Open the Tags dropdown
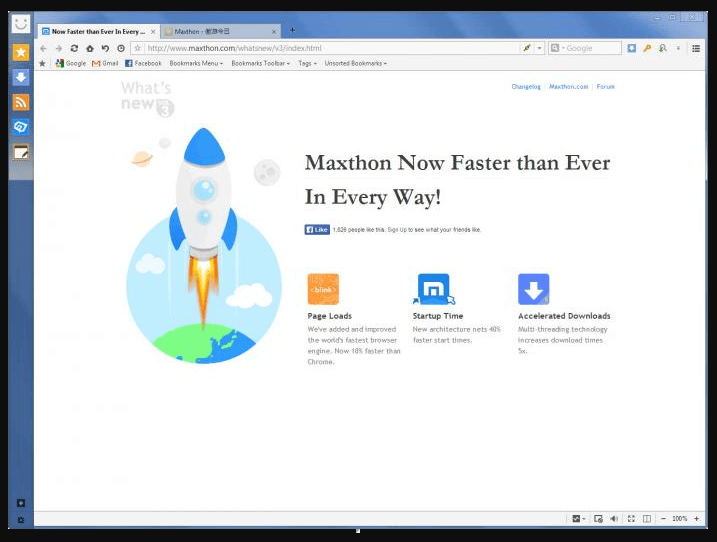Image resolution: width=717 pixels, height=542 pixels. click(307, 63)
